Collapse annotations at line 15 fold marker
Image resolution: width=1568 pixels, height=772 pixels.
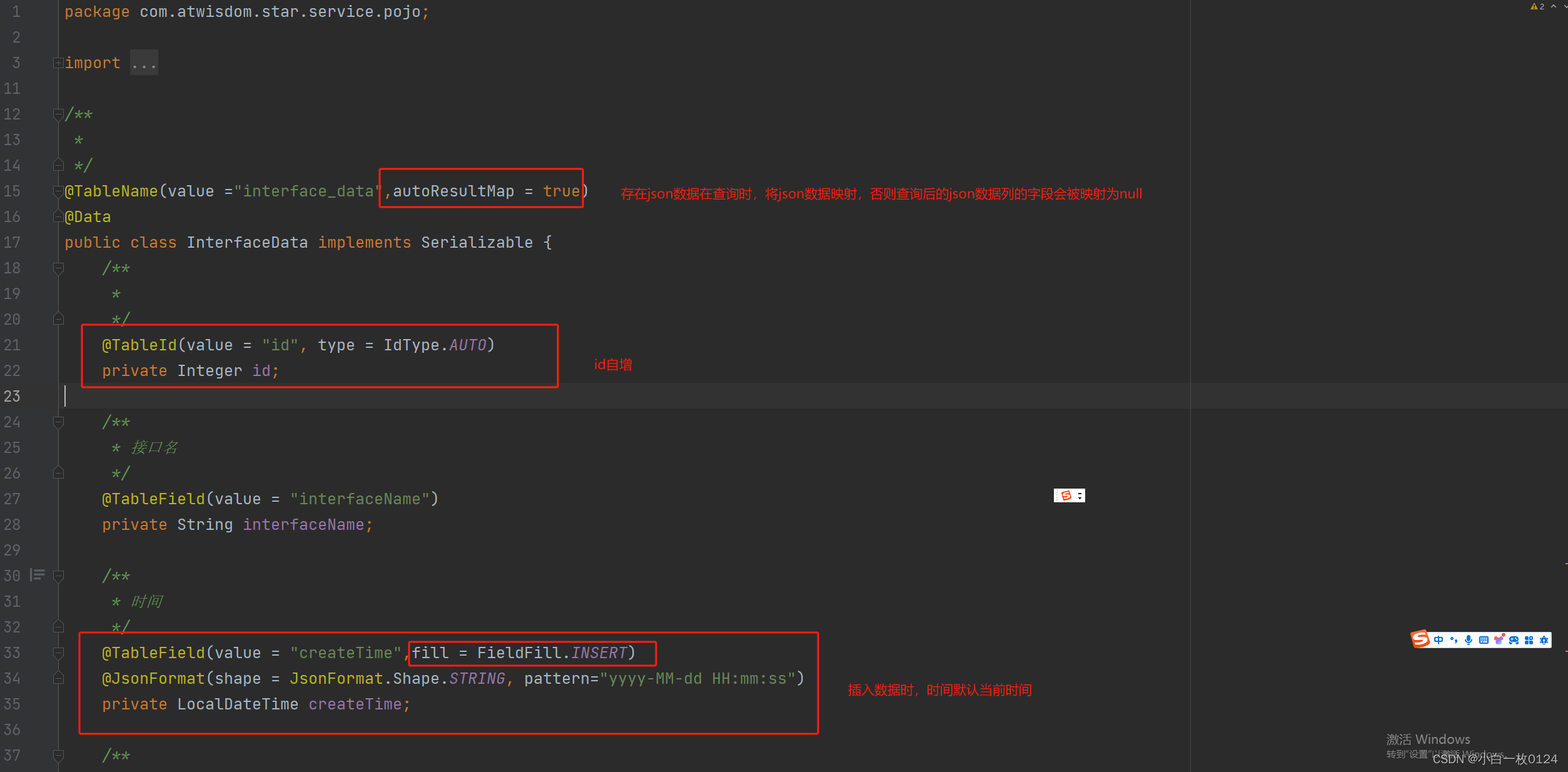point(58,191)
